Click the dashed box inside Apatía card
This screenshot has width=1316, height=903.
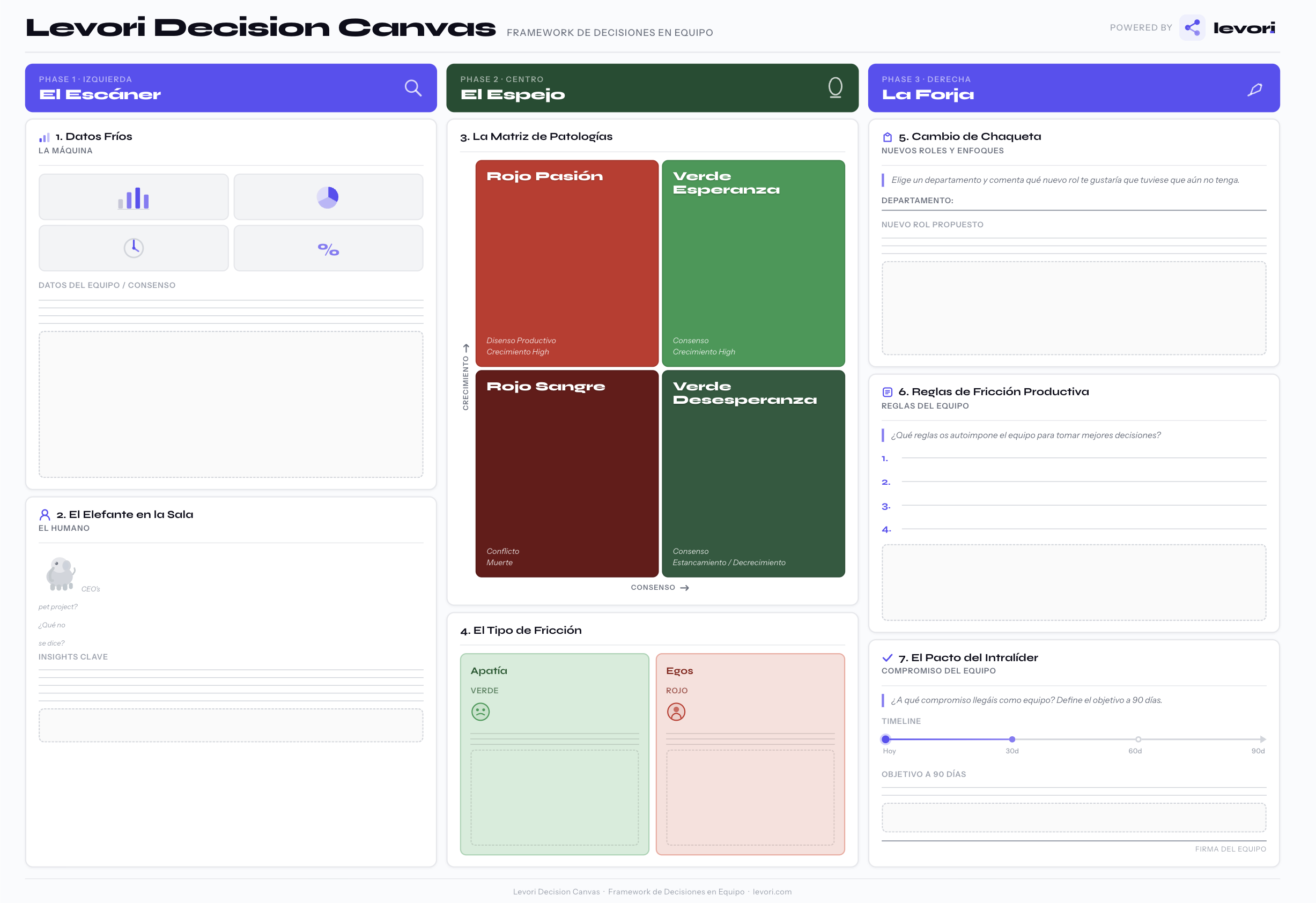point(555,798)
